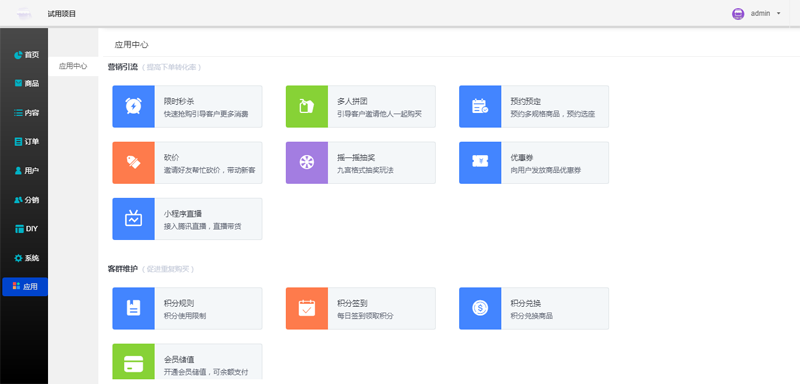Click the 首页 pie chart sidebar icon

tap(18, 55)
